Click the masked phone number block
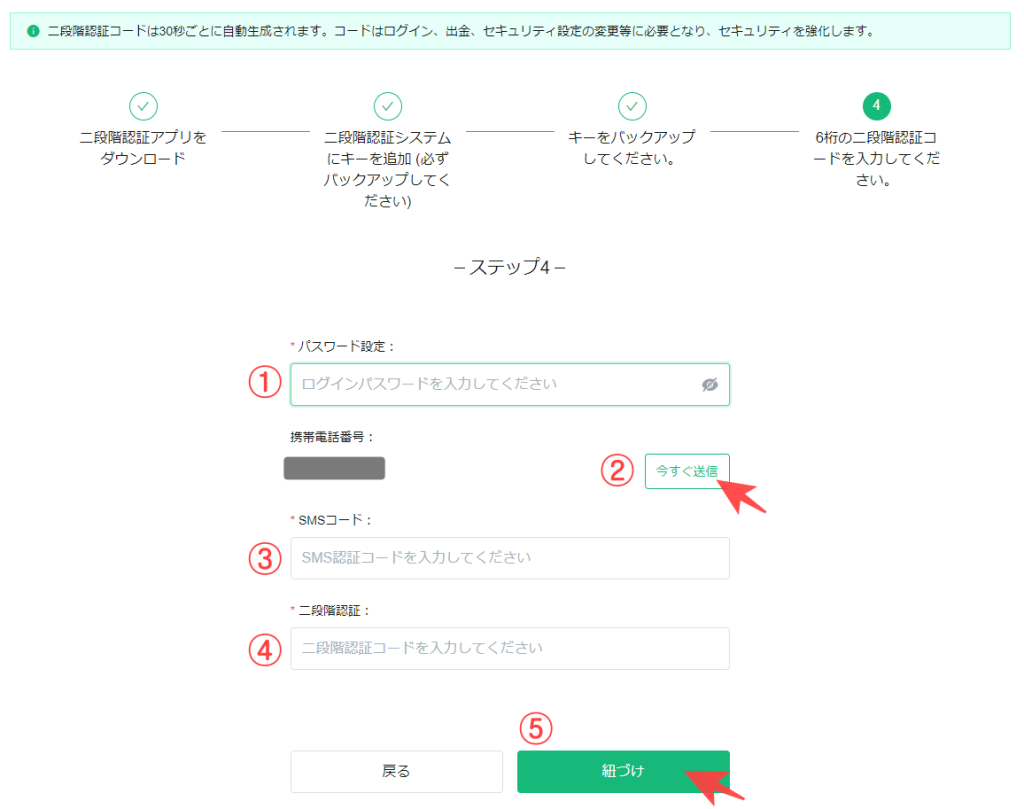The width and height of the screenshot is (1024, 809). coord(334,468)
